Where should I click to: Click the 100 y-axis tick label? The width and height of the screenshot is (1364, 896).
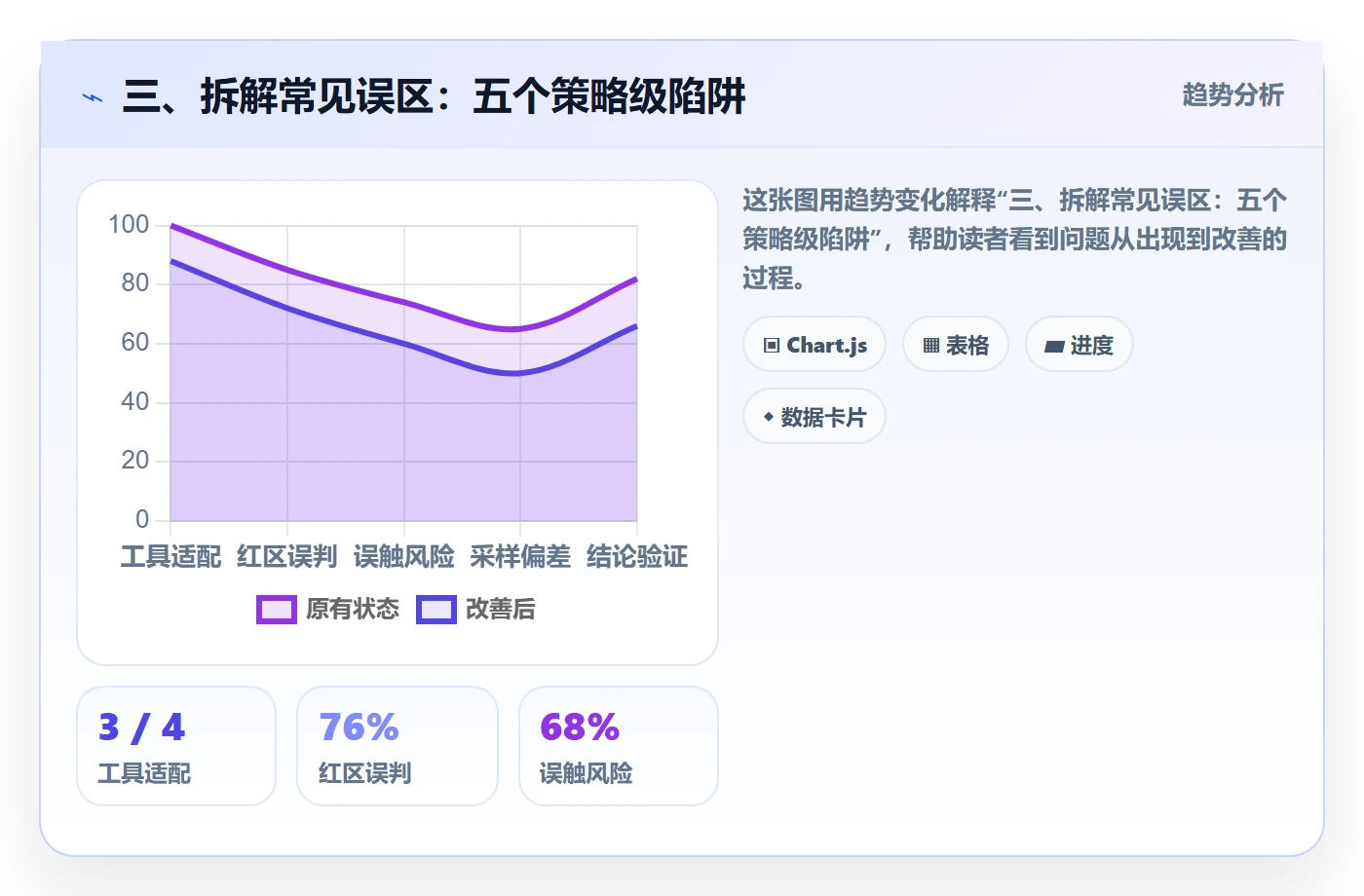(129, 225)
